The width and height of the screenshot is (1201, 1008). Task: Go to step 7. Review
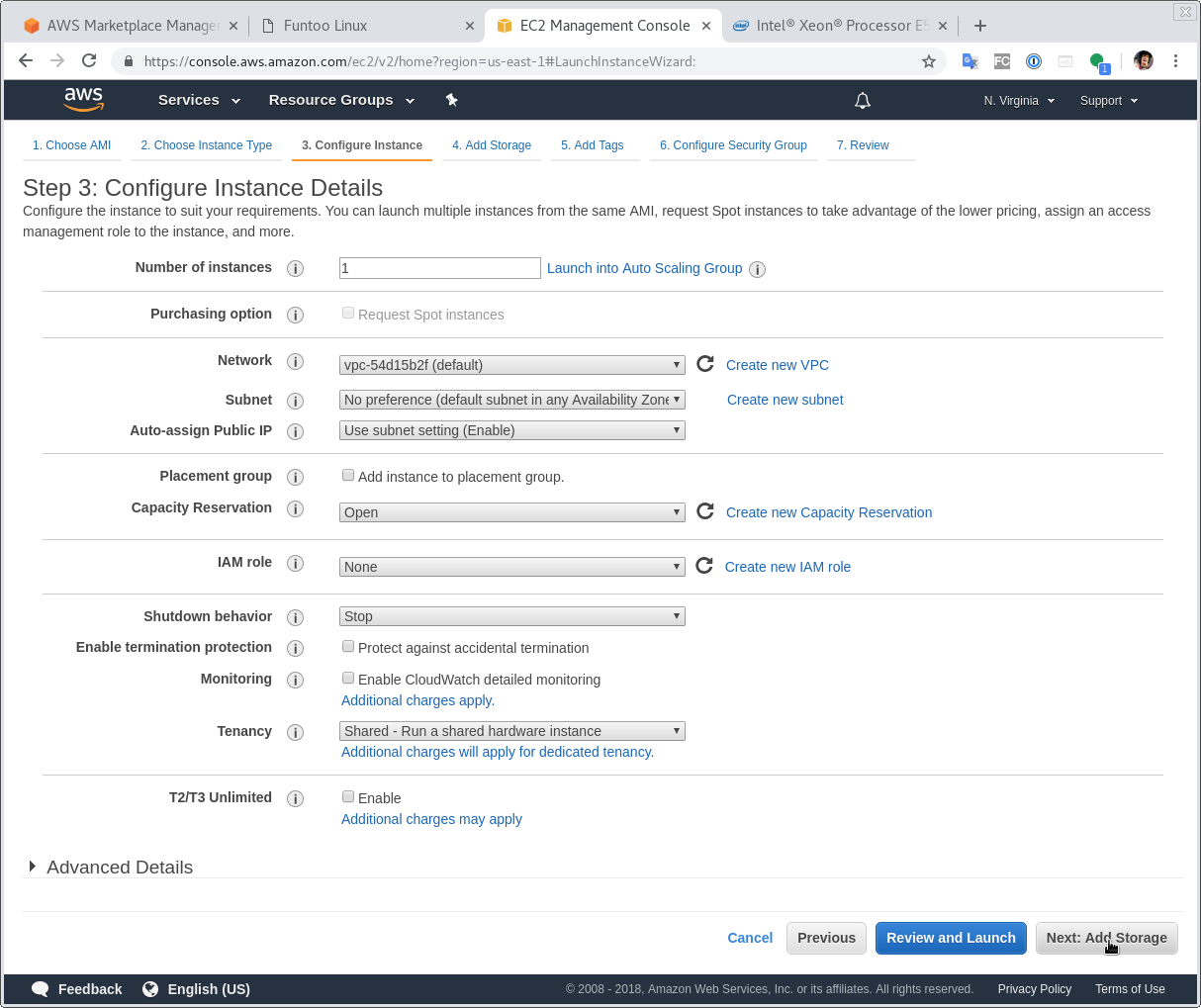pyautogui.click(x=863, y=145)
